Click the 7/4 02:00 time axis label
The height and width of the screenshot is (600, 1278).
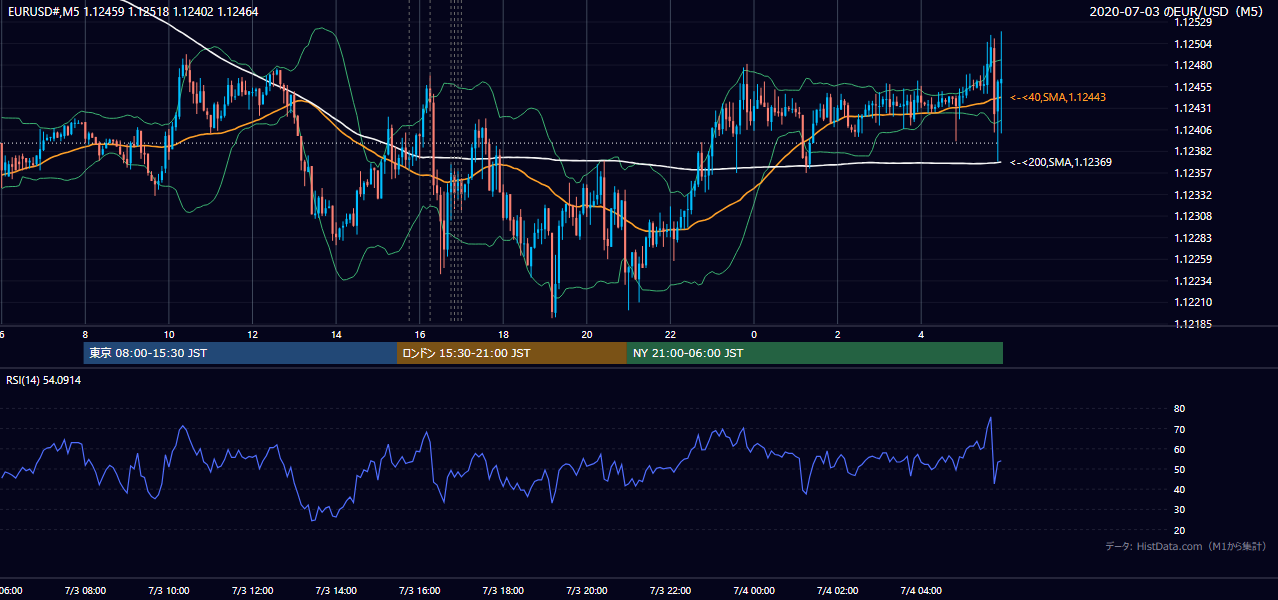pyautogui.click(x=838, y=591)
